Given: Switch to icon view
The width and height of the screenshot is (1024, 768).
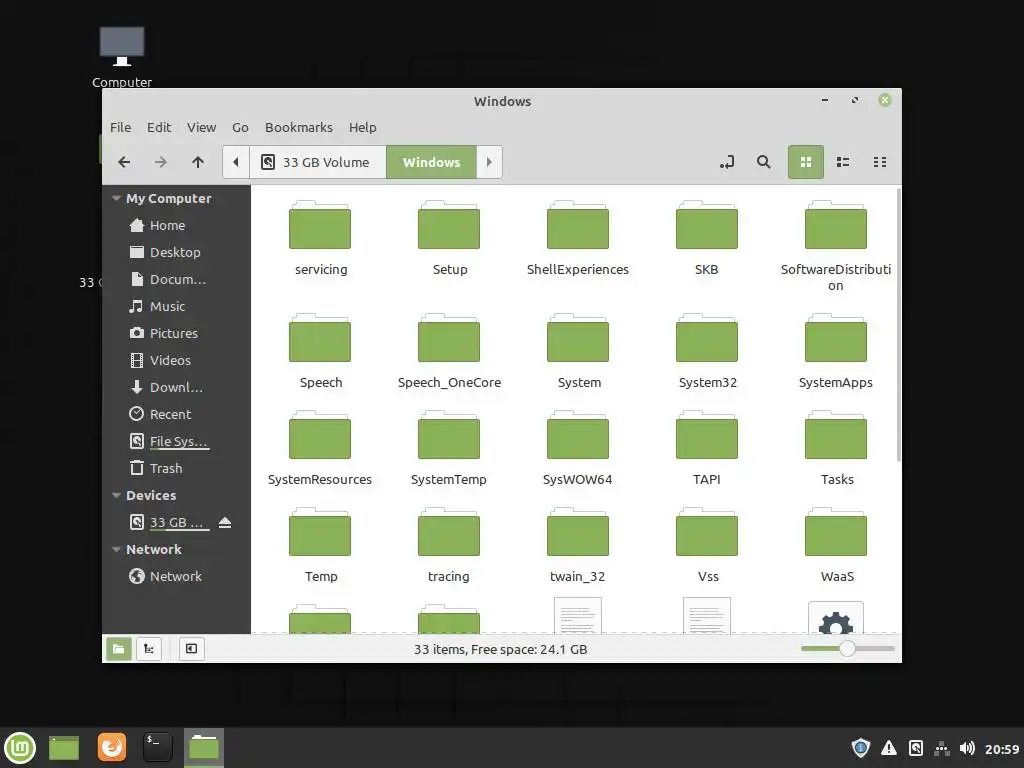Looking at the screenshot, I should [x=806, y=162].
